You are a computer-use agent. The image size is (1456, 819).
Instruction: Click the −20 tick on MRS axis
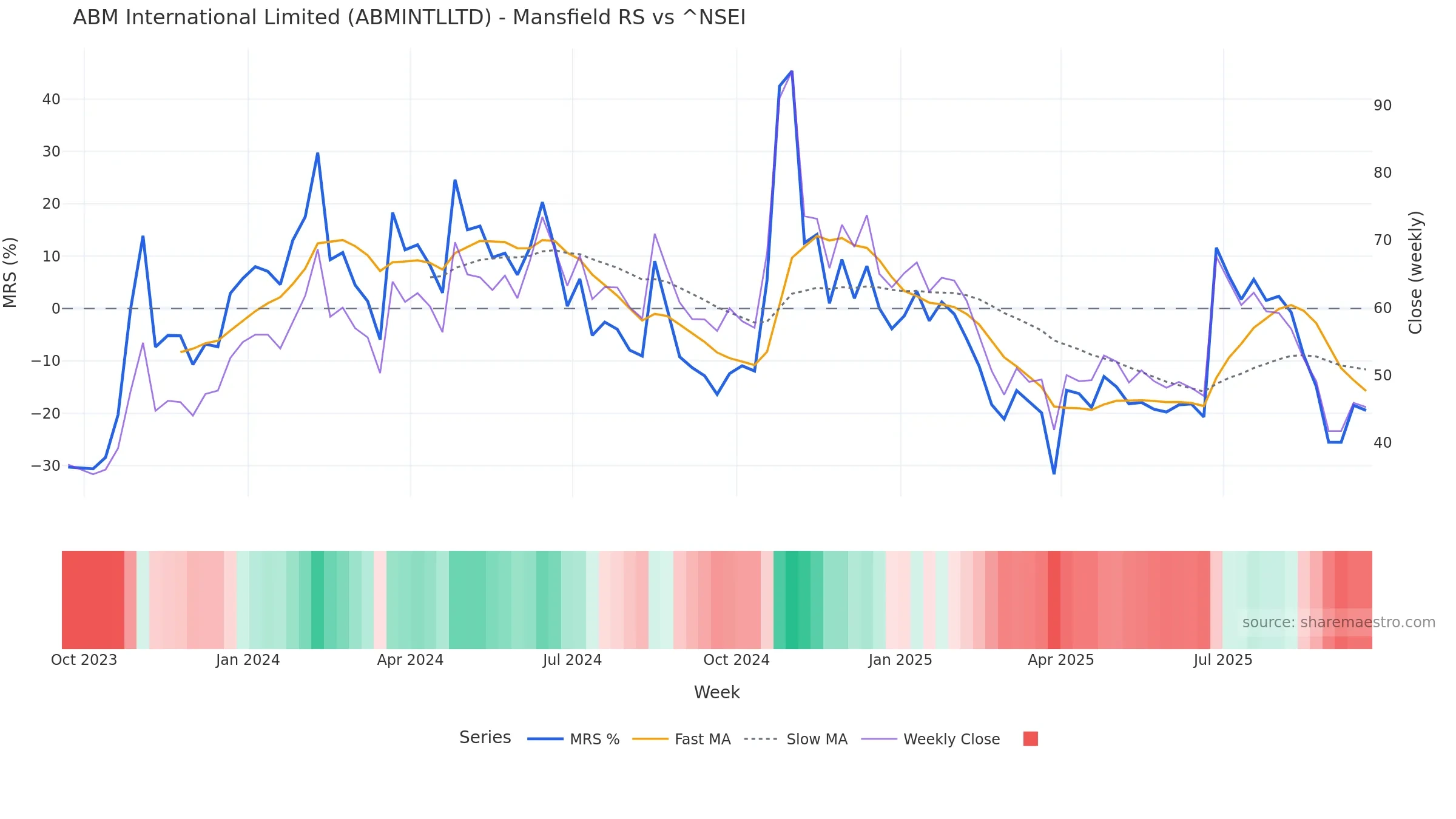(45, 413)
